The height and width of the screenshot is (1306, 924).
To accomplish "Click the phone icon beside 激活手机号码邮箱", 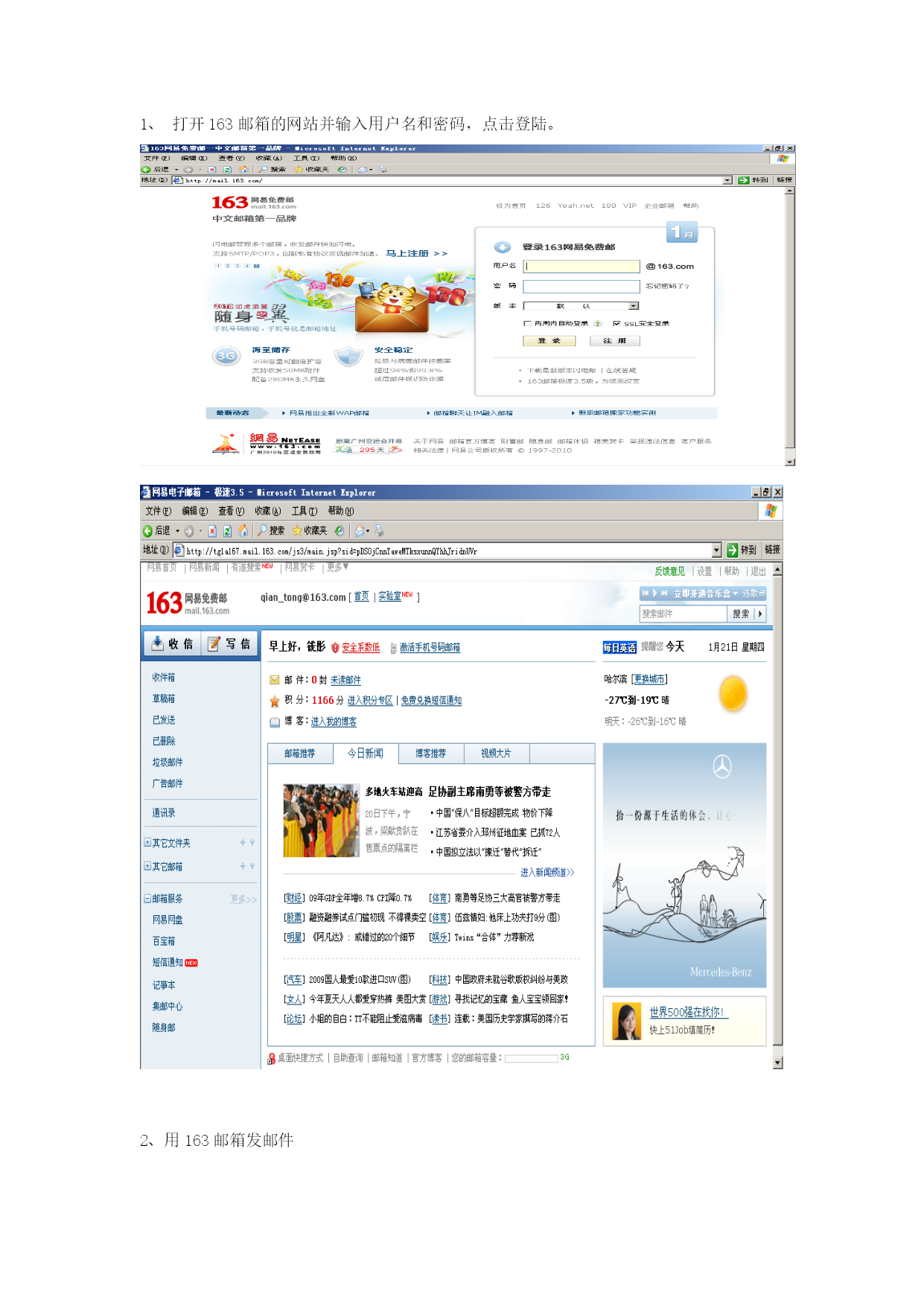I will click(x=394, y=649).
